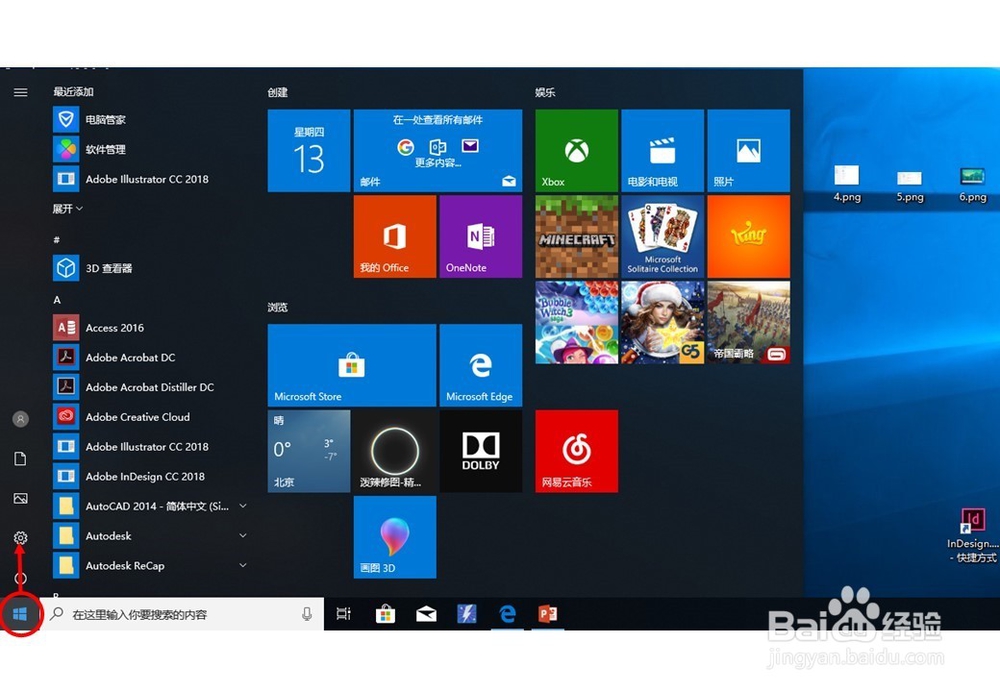The height and width of the screenshot is (692, 1000).
Task: Launch 网易云音乐 tile
Action: (x=577, y=451)
